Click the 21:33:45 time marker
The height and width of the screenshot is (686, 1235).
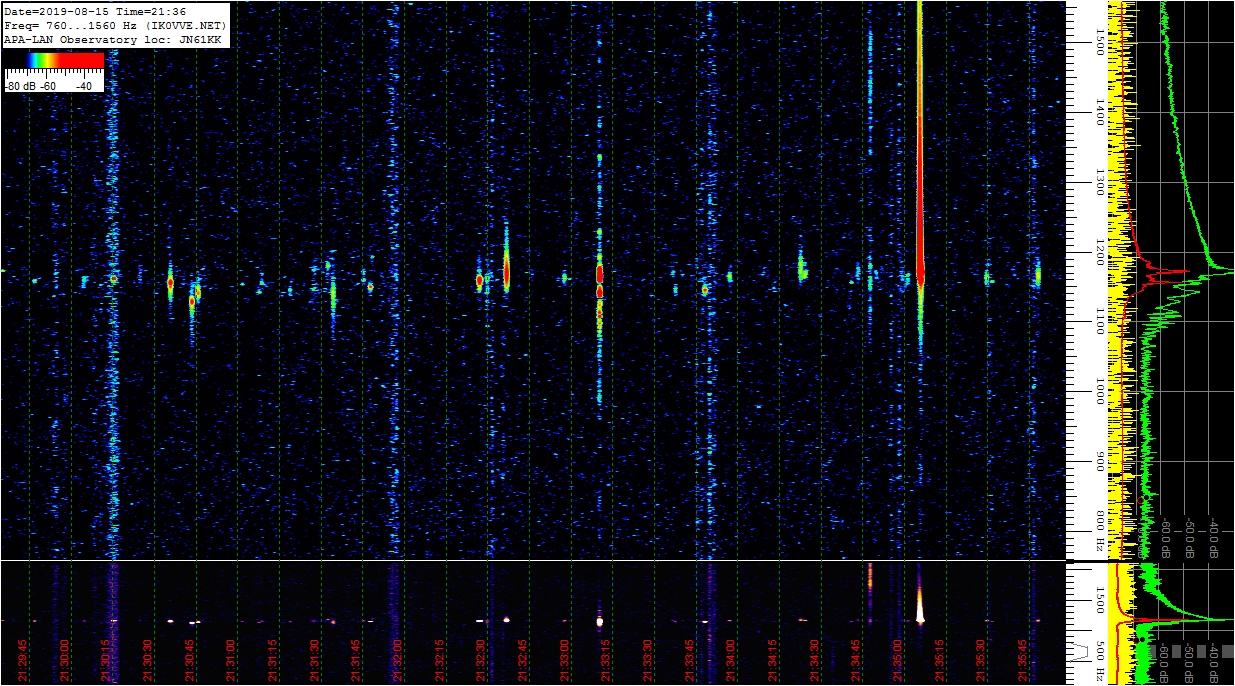click(691, 661)
